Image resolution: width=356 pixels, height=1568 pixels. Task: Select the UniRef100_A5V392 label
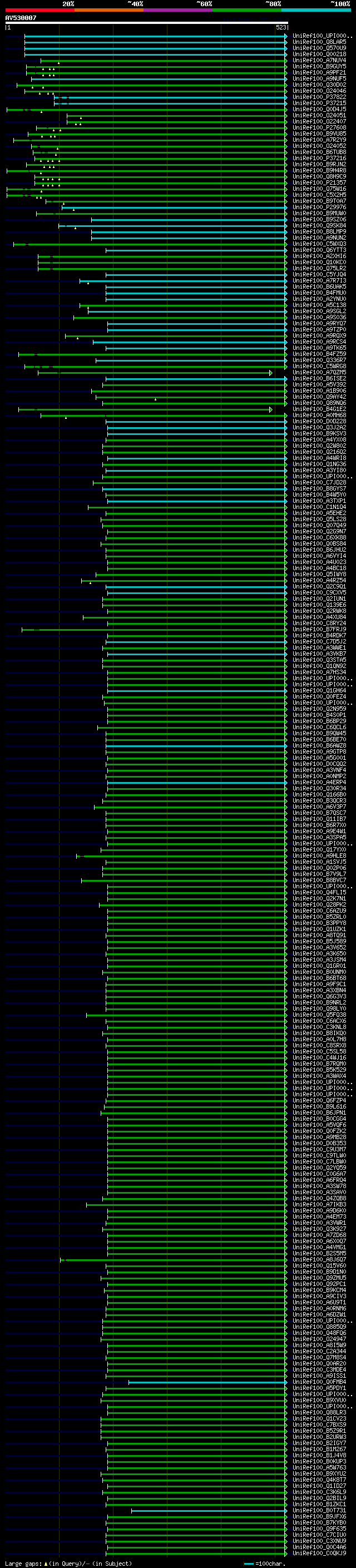[319, 384]
